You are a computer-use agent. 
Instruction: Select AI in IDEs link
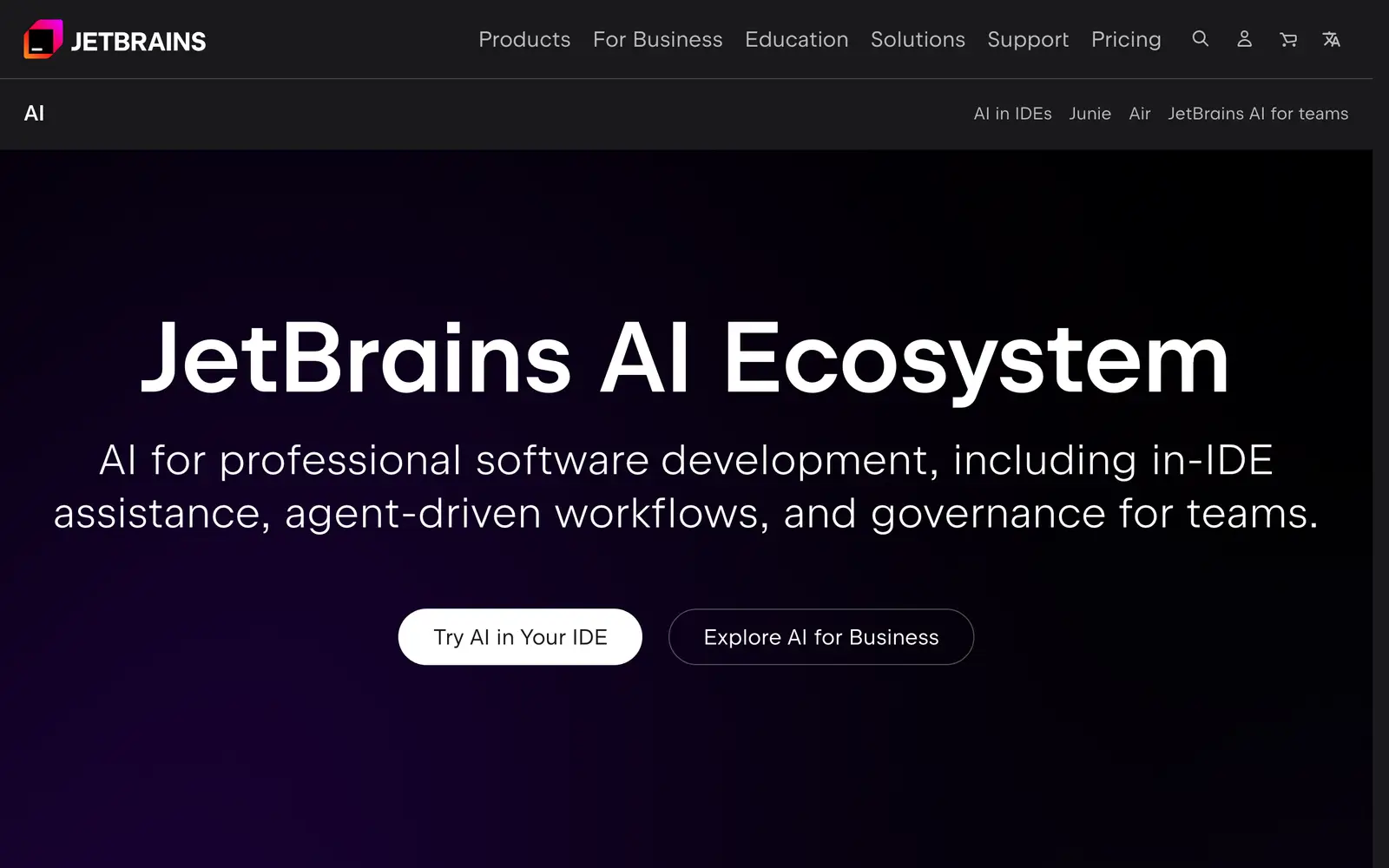point(1012,114)
